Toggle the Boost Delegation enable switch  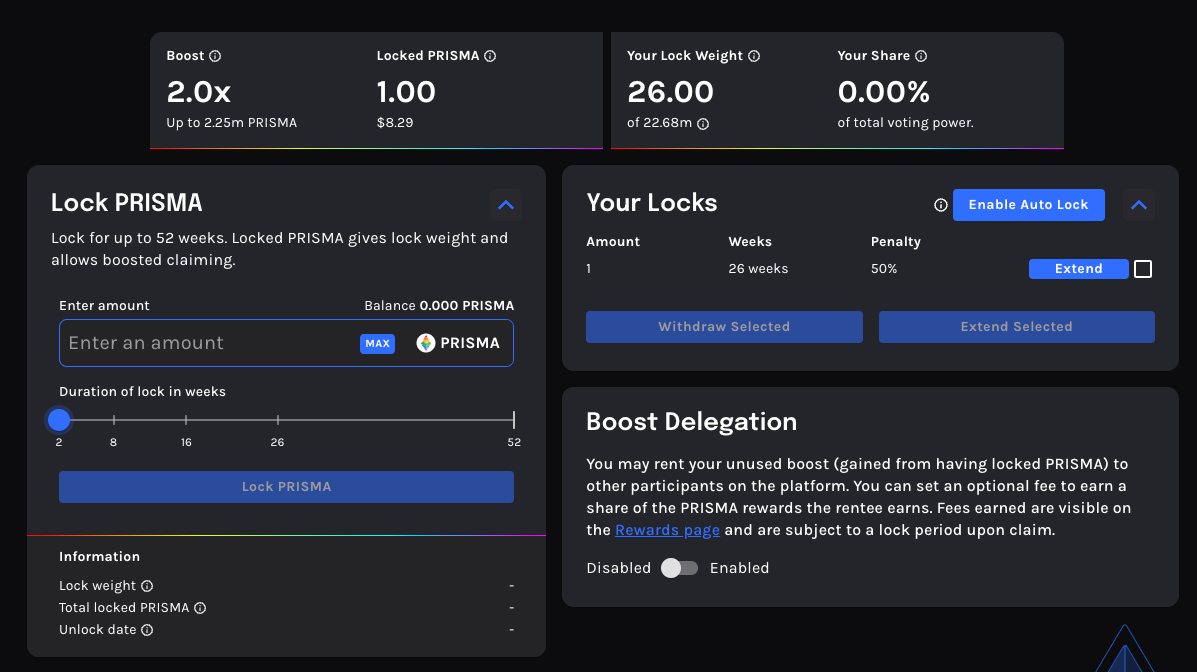[679, 568]
